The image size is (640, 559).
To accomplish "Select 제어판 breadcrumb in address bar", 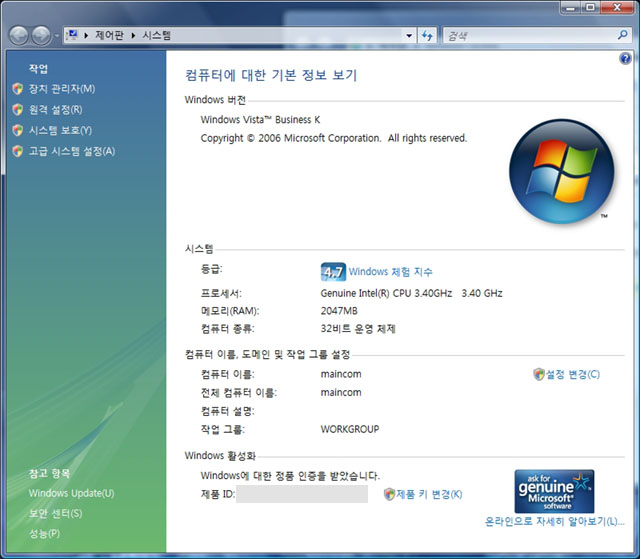I will [109, 35].
